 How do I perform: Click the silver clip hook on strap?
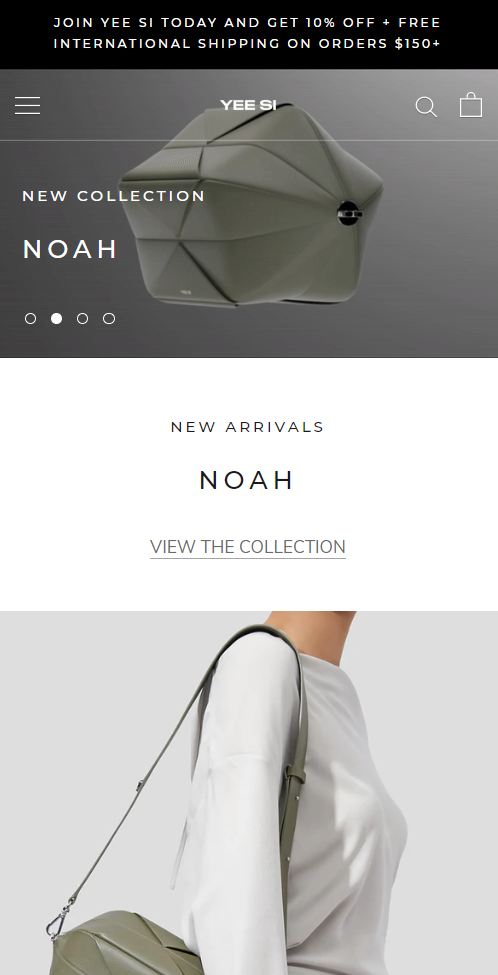pyautogui.click(x=57, y=921)
